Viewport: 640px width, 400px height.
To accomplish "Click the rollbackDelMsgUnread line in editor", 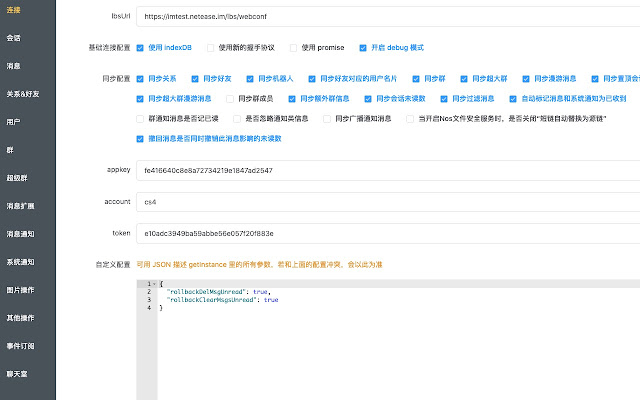I will (218, 292).
